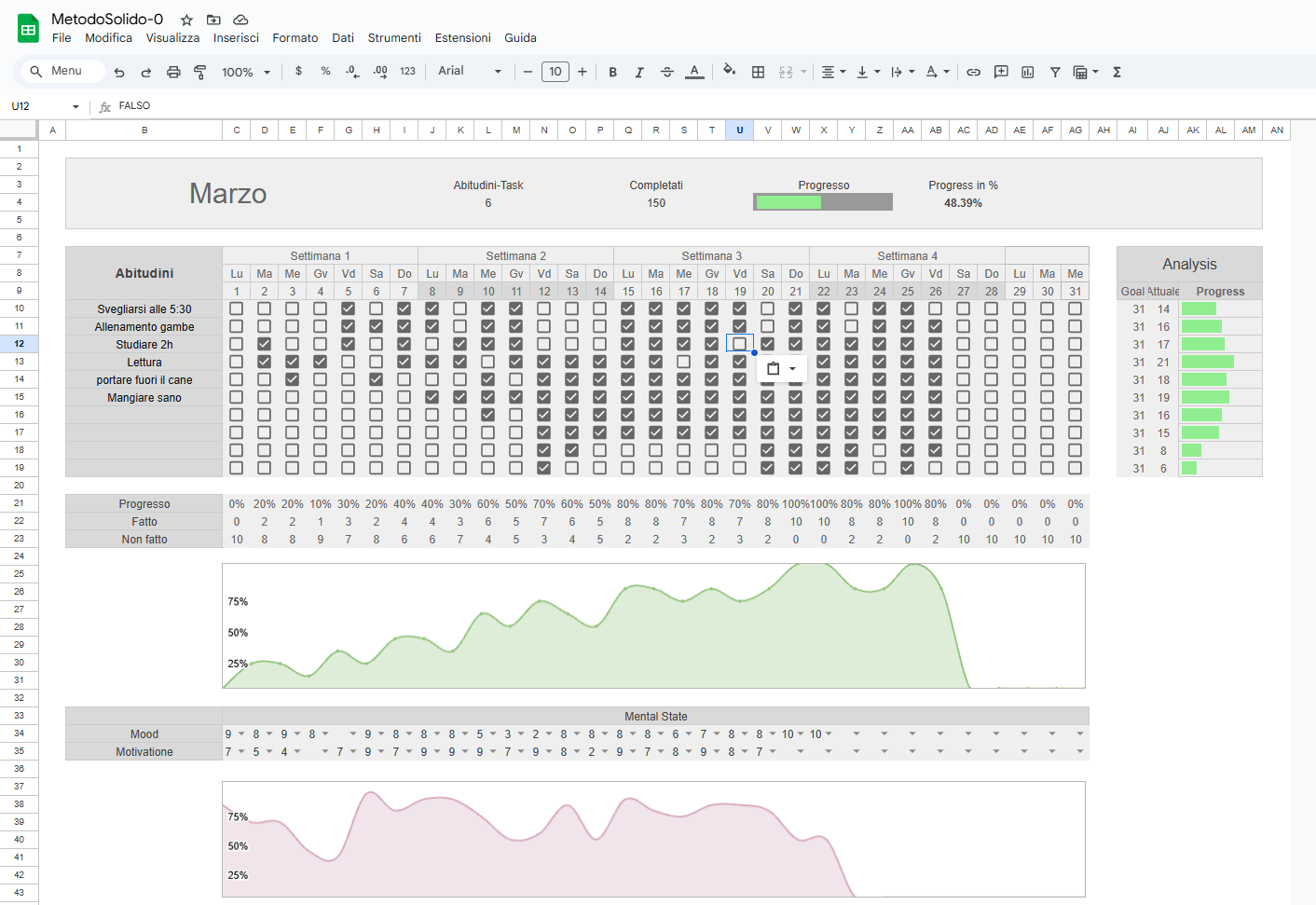
Task: Open the Borders tool
Action: click(758, 72)
